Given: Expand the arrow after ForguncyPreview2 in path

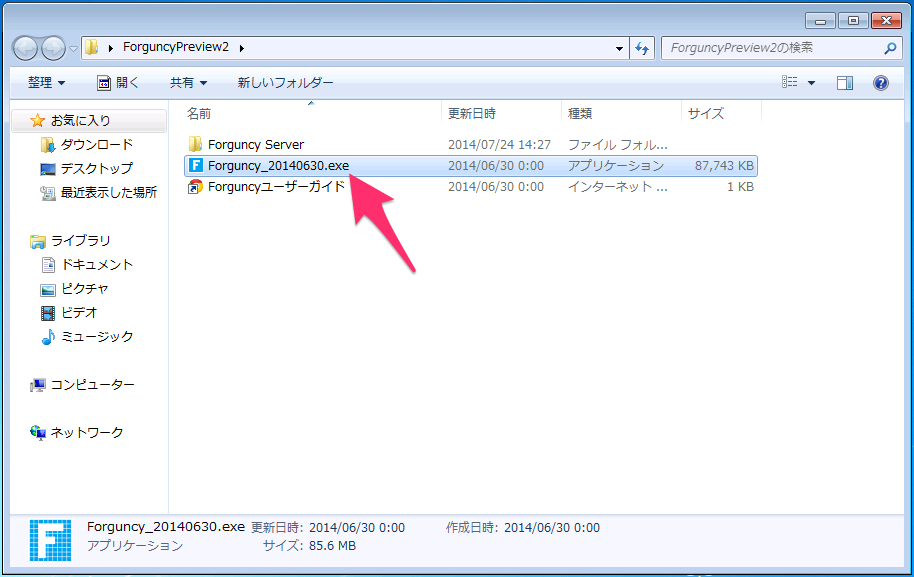Looking at the screenshot, I should tap(241, 48).
